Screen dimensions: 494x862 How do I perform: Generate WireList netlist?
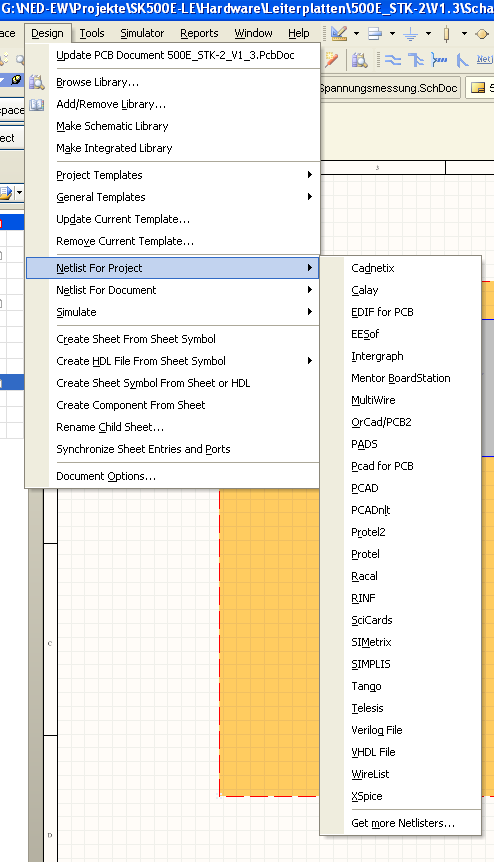point(401,773)
